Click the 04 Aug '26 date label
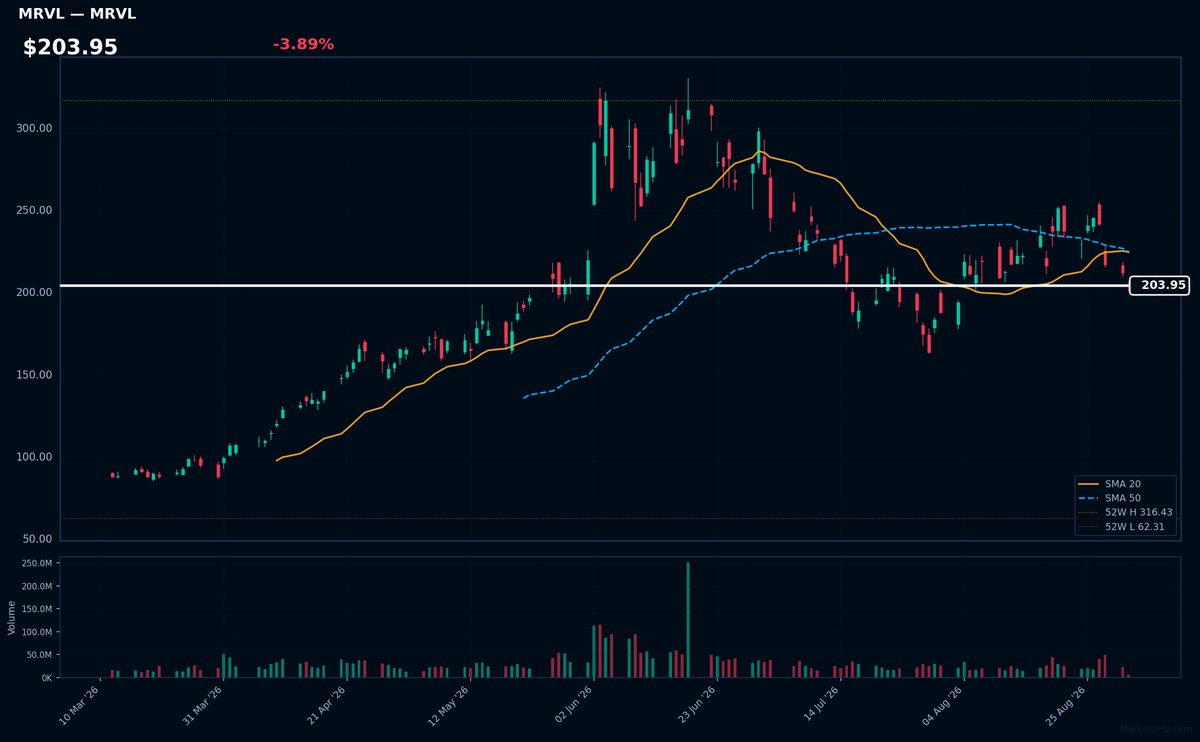Image resolution: width=1200 pixels, height=742 pixels. tap(943, 706)
